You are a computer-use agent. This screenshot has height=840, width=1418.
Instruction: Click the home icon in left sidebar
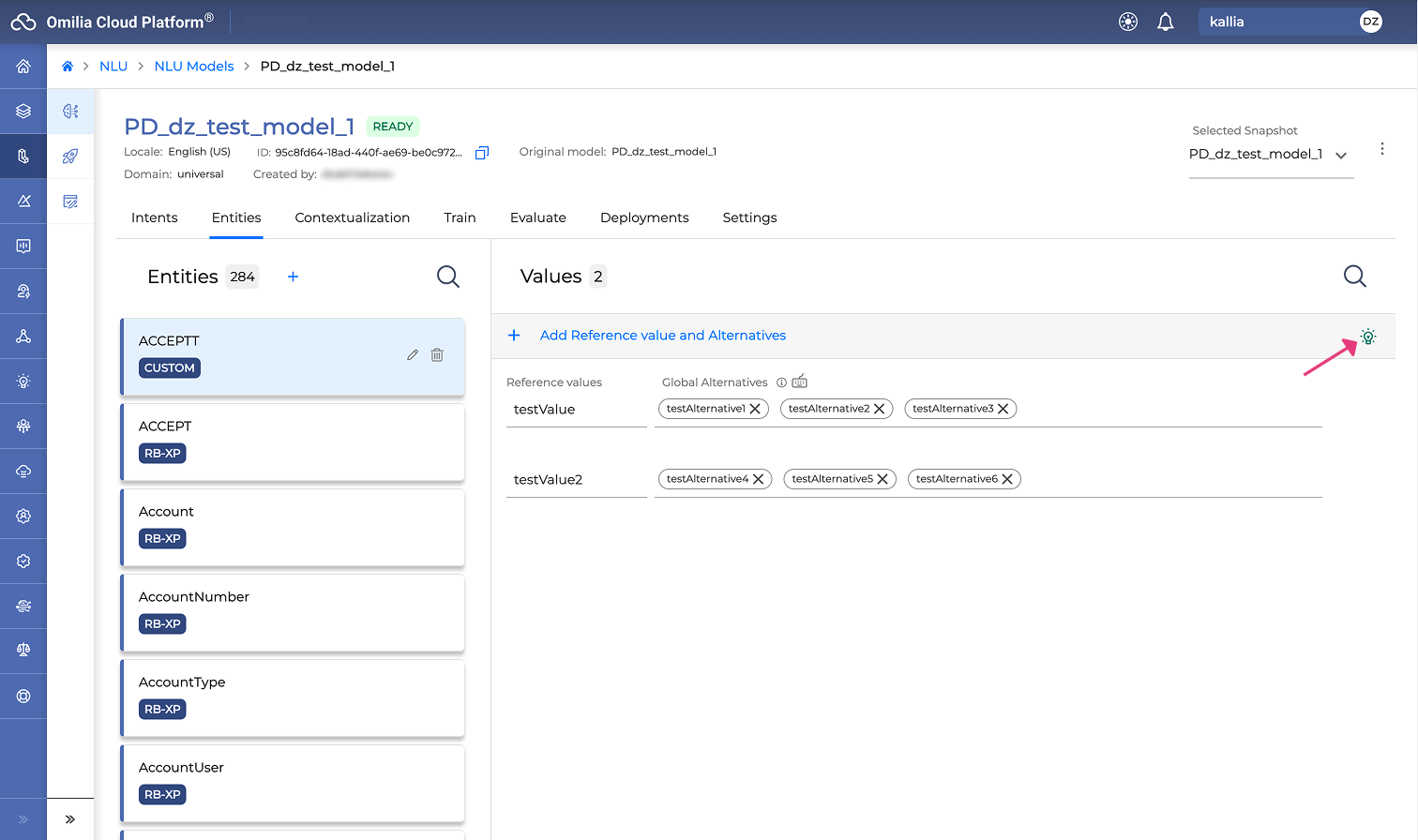pyautogui.click(x=23, y=67)
